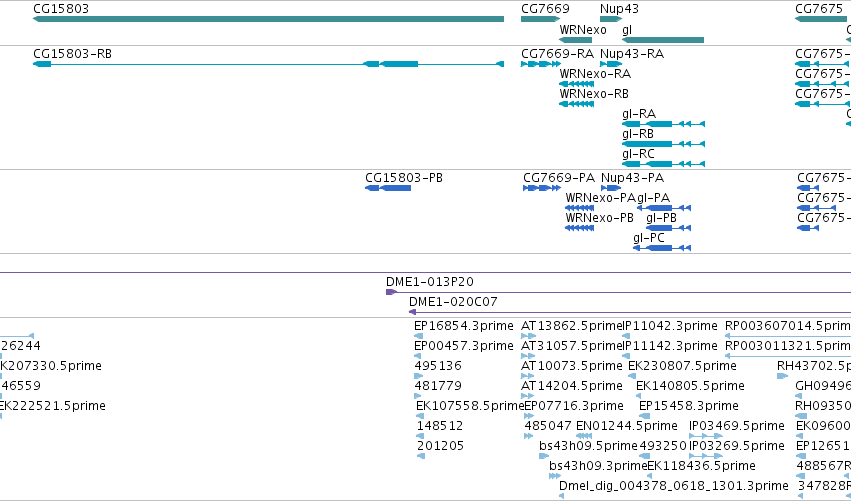Viewport: 851px width, 501px height.
Task: Open the CG15803-PB protein feature
Action: click(388, 188)
